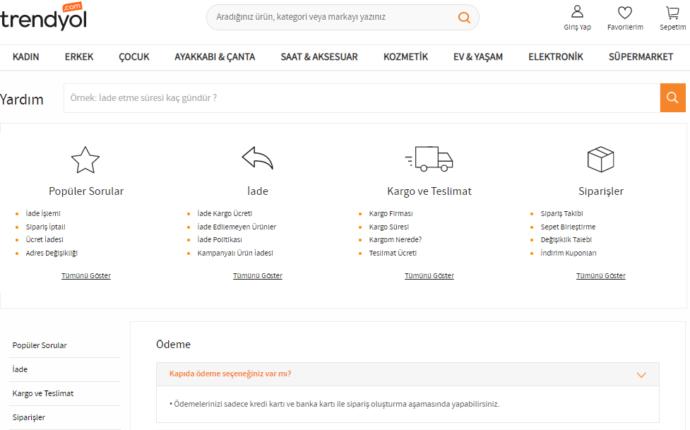The height and width of the screenshot is (430, 690).
Task: Focus the Yardım help search field
Action: pyautogui.click(x=361, y=98)
